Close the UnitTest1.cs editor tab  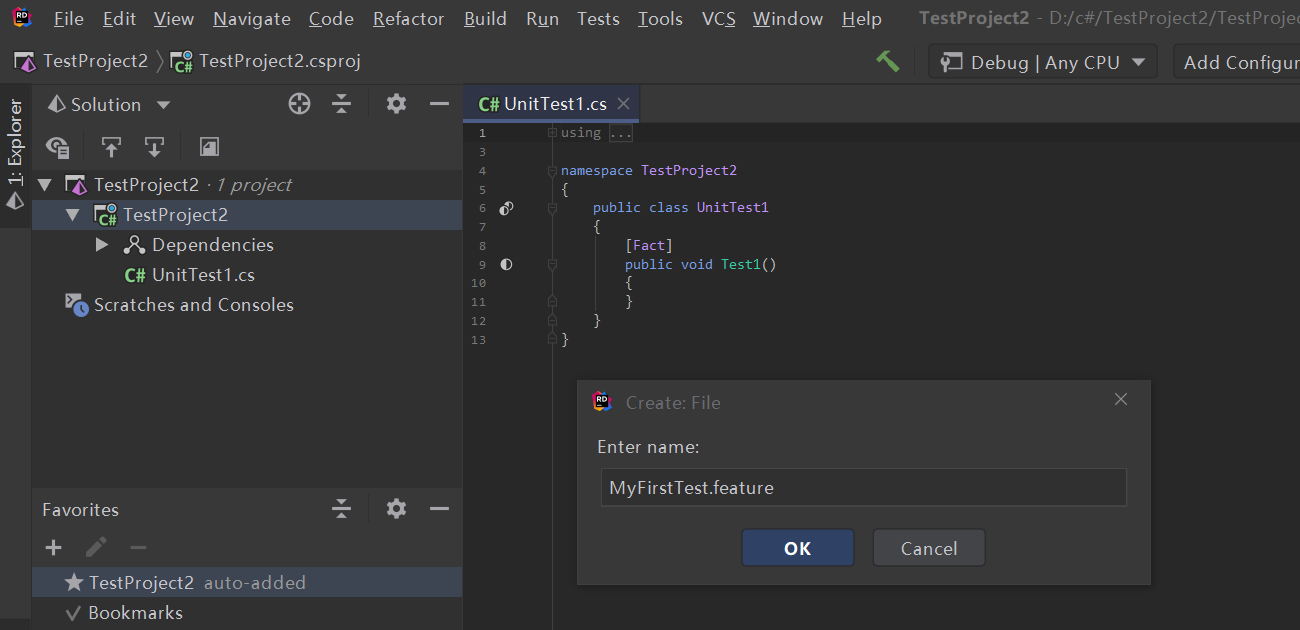coord(624,104)
